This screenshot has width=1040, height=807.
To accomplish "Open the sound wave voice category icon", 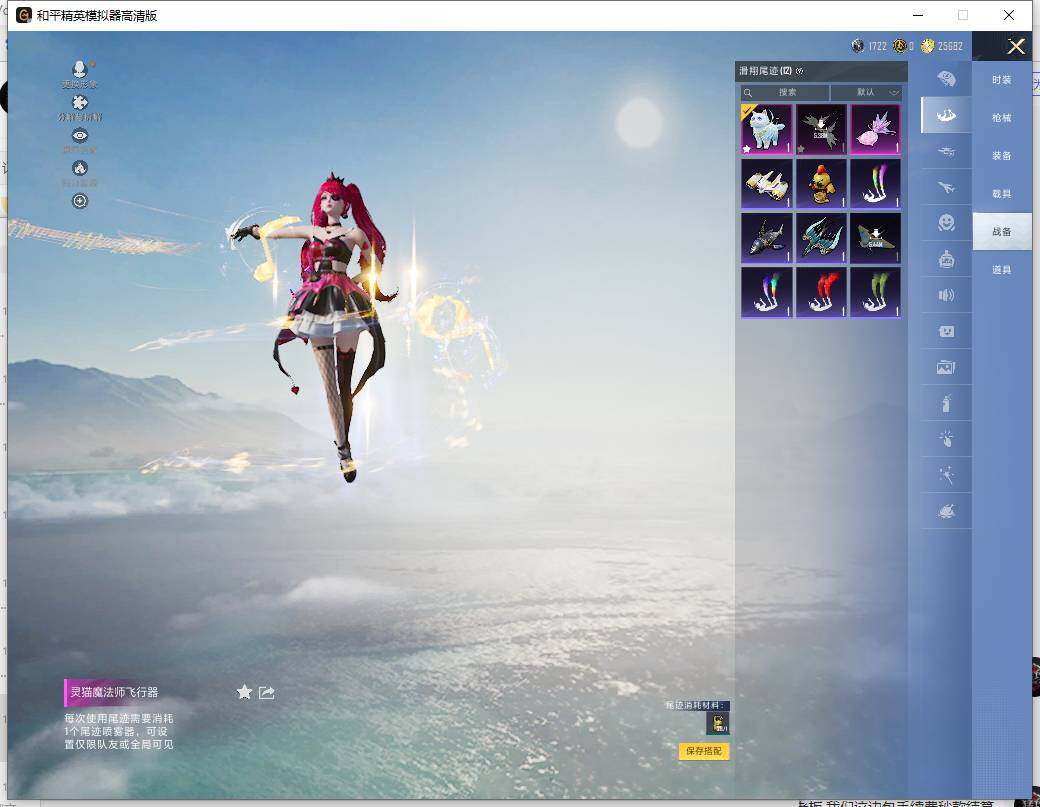I will pos(946,295).
